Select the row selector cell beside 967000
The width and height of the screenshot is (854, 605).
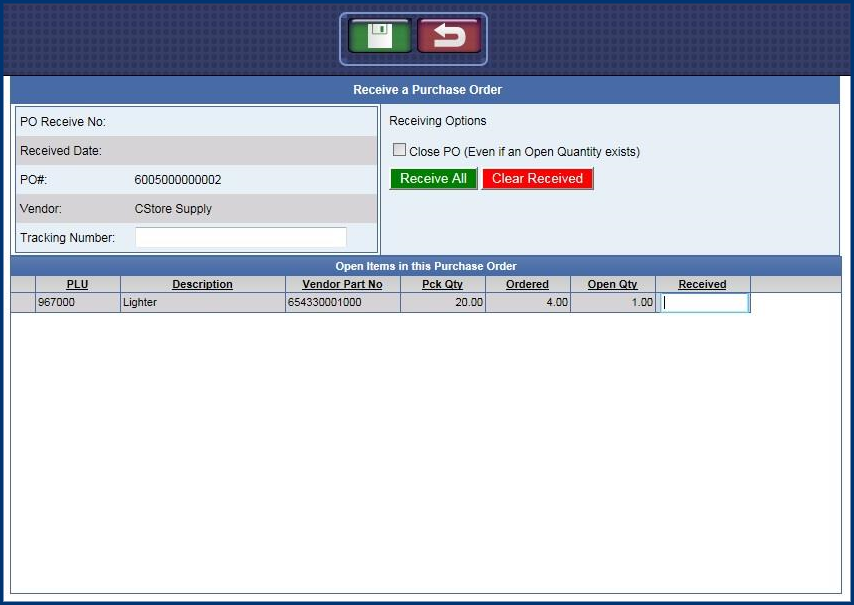click(x=23, y=302)
